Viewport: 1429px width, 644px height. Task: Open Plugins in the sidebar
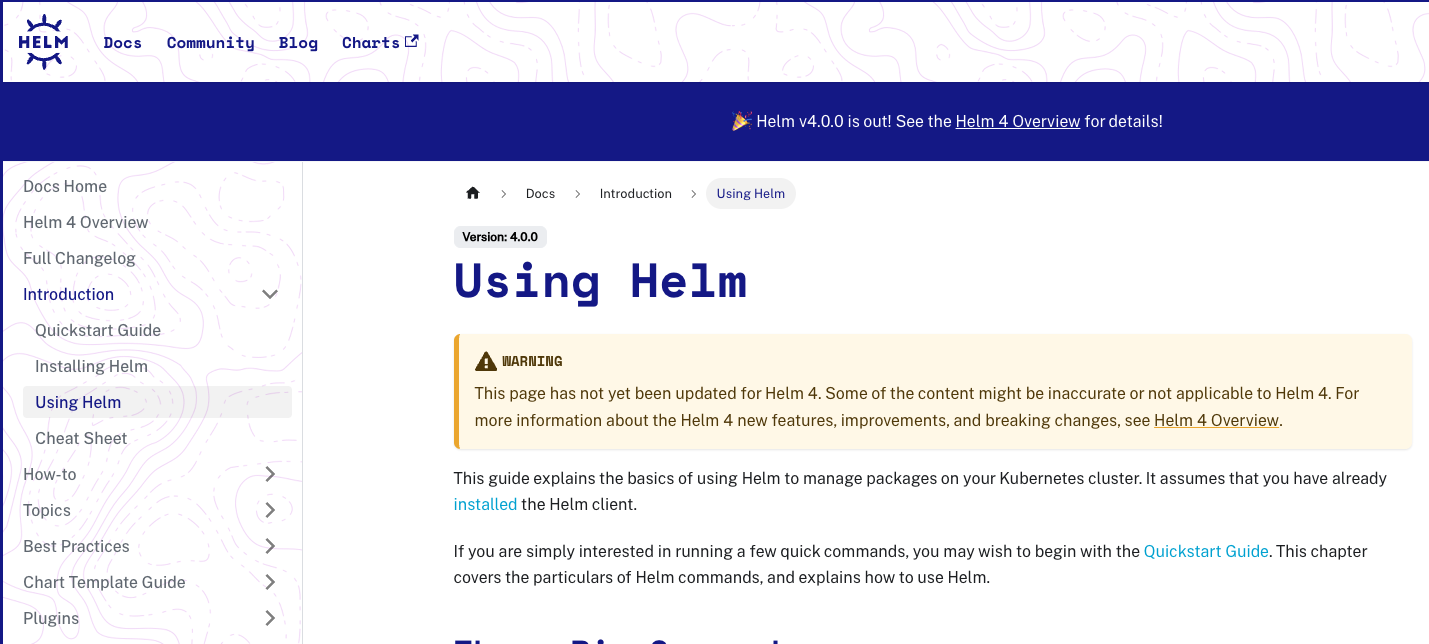[x=51, y=618]
